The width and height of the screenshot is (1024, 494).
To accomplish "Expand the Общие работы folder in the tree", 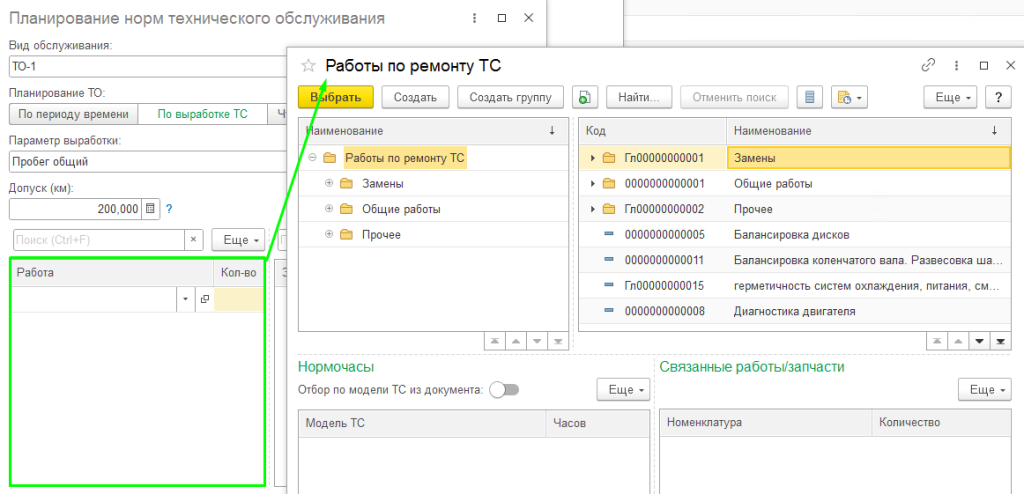I will tap(329, 209).
